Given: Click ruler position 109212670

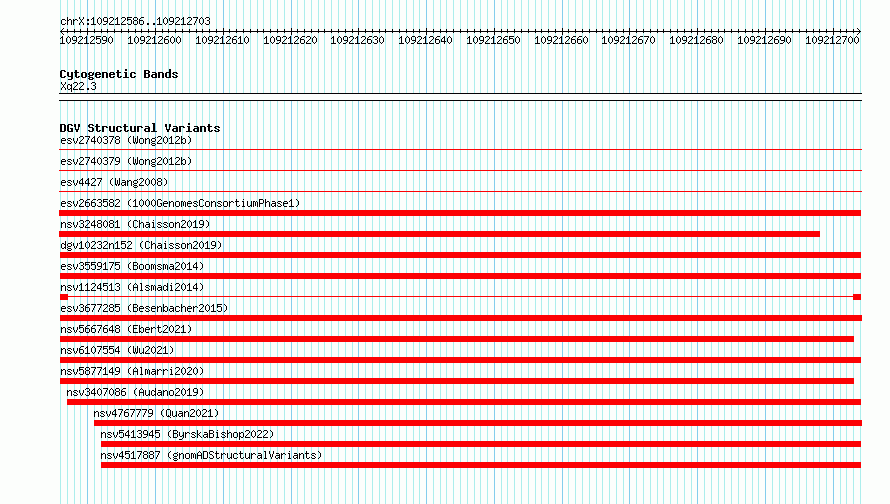Looking at the screenshot, I should (628, 40).
